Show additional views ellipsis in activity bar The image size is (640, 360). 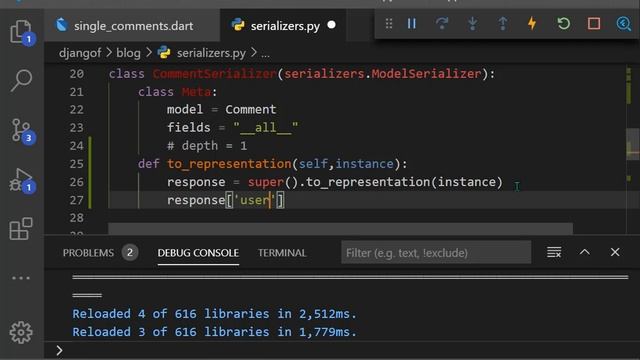pyautogui.click(x=21, y=278)
